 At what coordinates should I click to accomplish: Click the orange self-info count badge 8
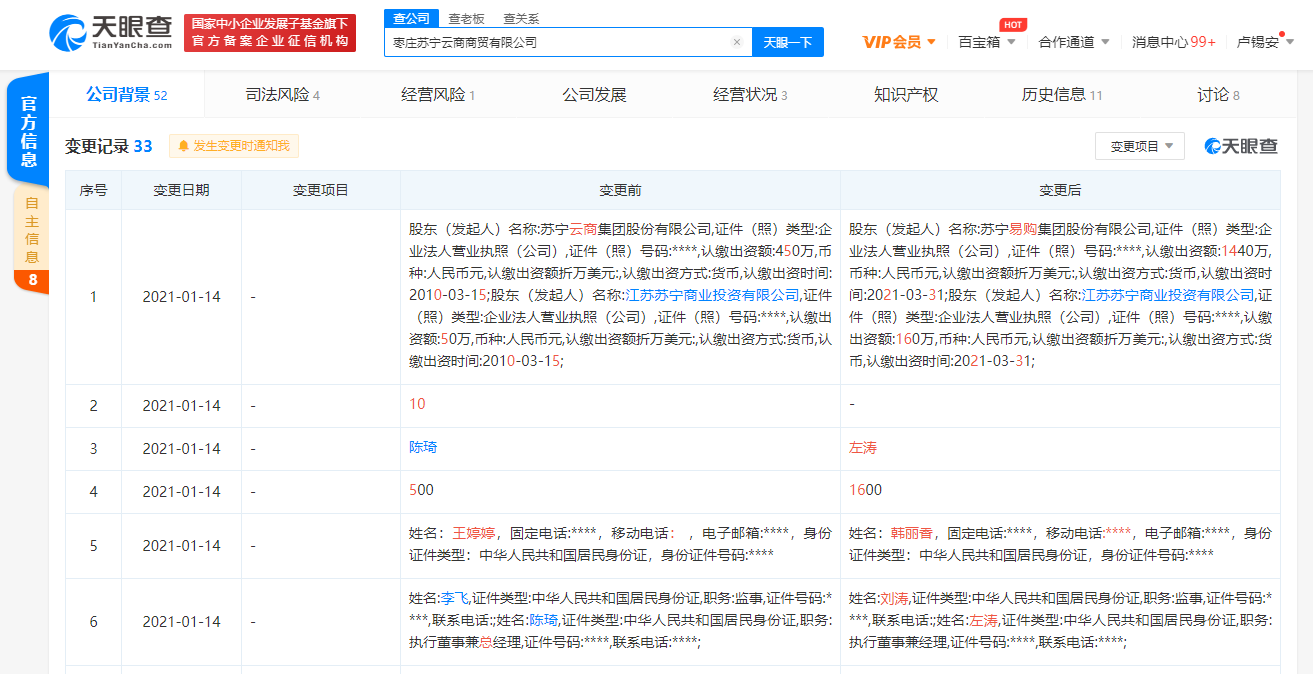[x=32, y=281]
